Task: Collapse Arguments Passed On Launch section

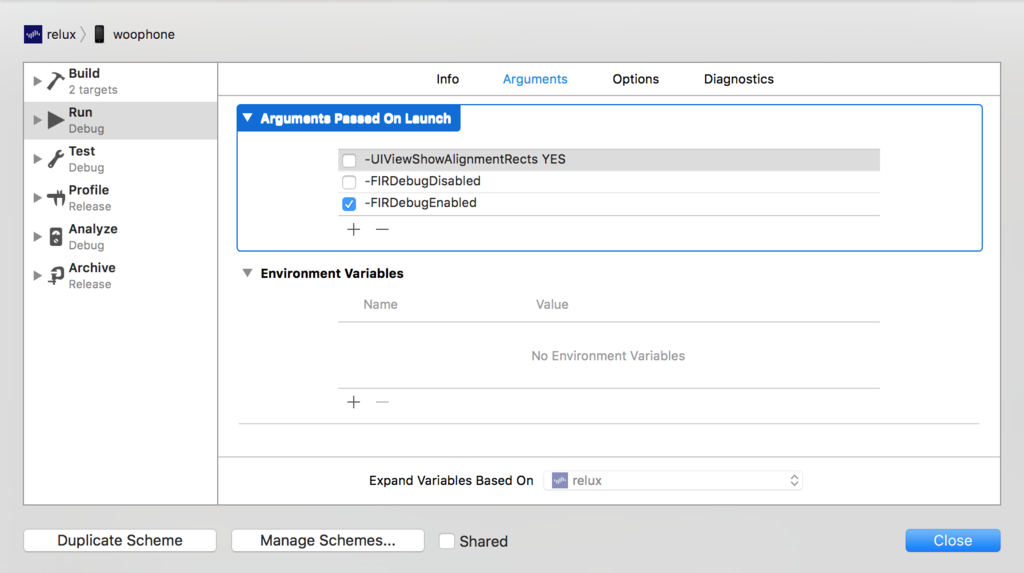Action: 248,118
